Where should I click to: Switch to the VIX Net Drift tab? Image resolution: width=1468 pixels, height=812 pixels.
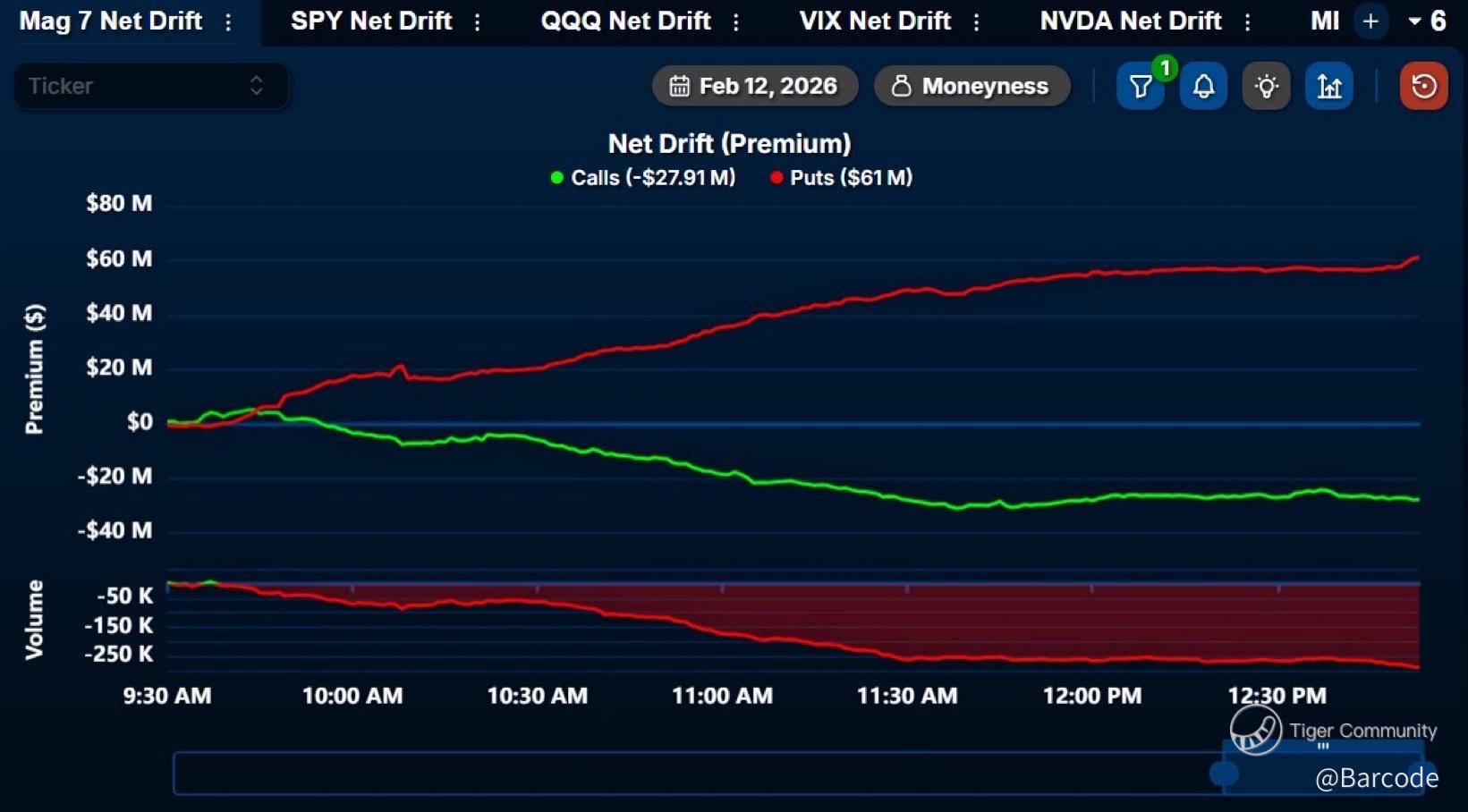875,21
